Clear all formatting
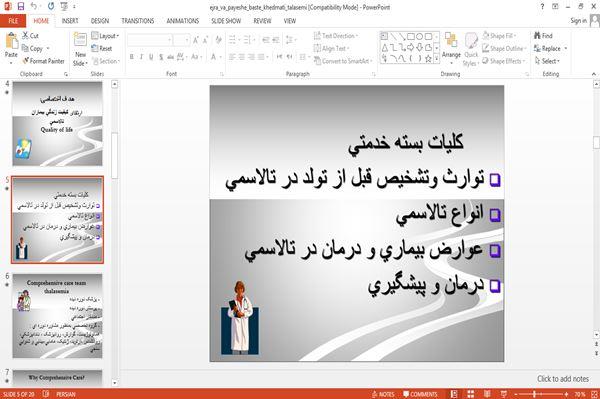The width and height of the screenshot is (600, 399). tap(218, 40)
